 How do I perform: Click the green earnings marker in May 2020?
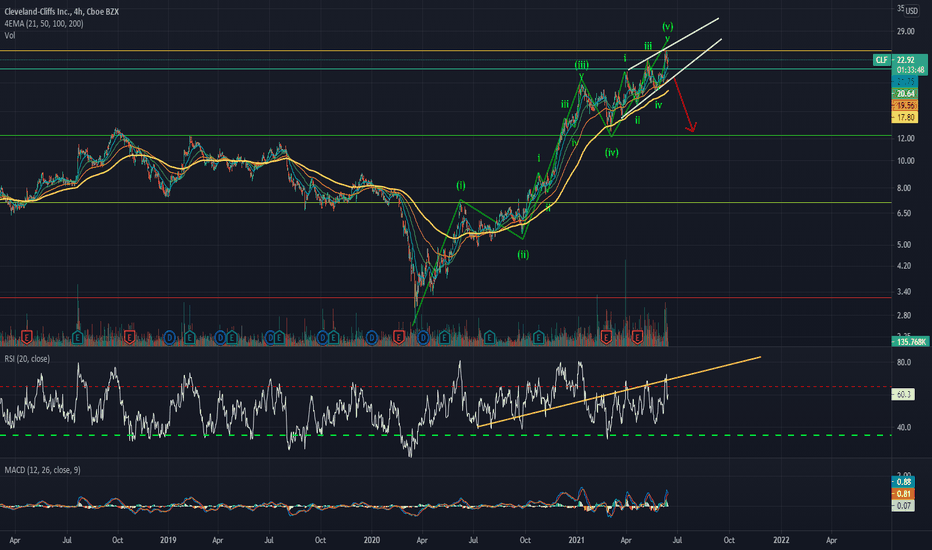tap(444, 338)
